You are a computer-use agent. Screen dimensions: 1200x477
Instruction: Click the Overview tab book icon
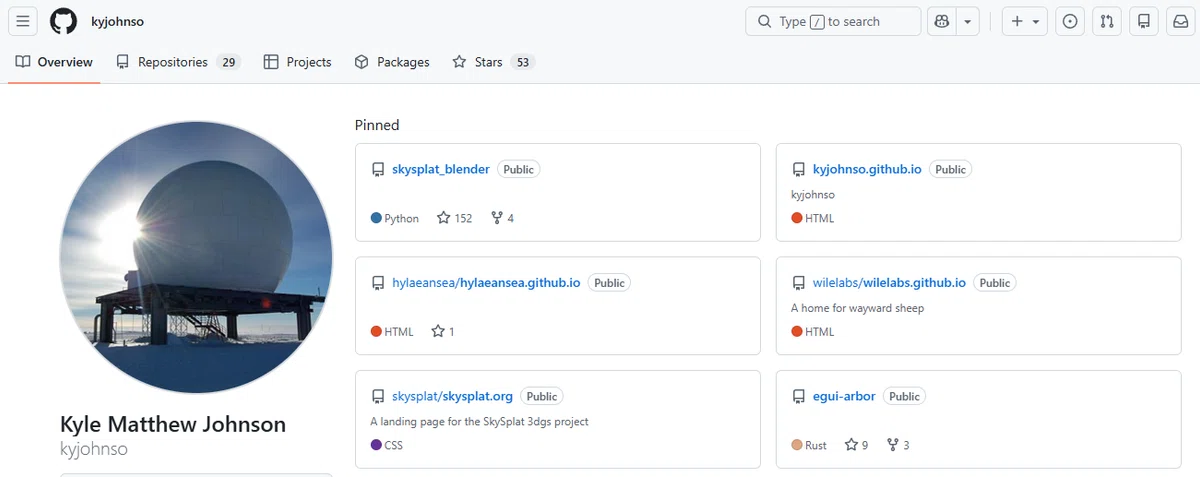pos(23,62)
